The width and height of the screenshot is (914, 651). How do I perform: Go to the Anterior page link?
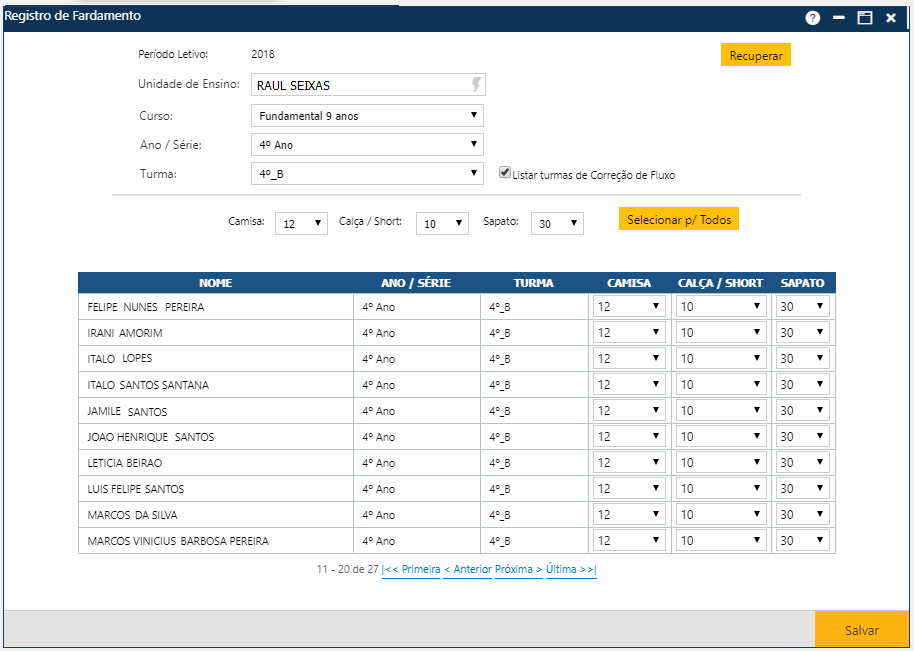click(x=468, y=569)
